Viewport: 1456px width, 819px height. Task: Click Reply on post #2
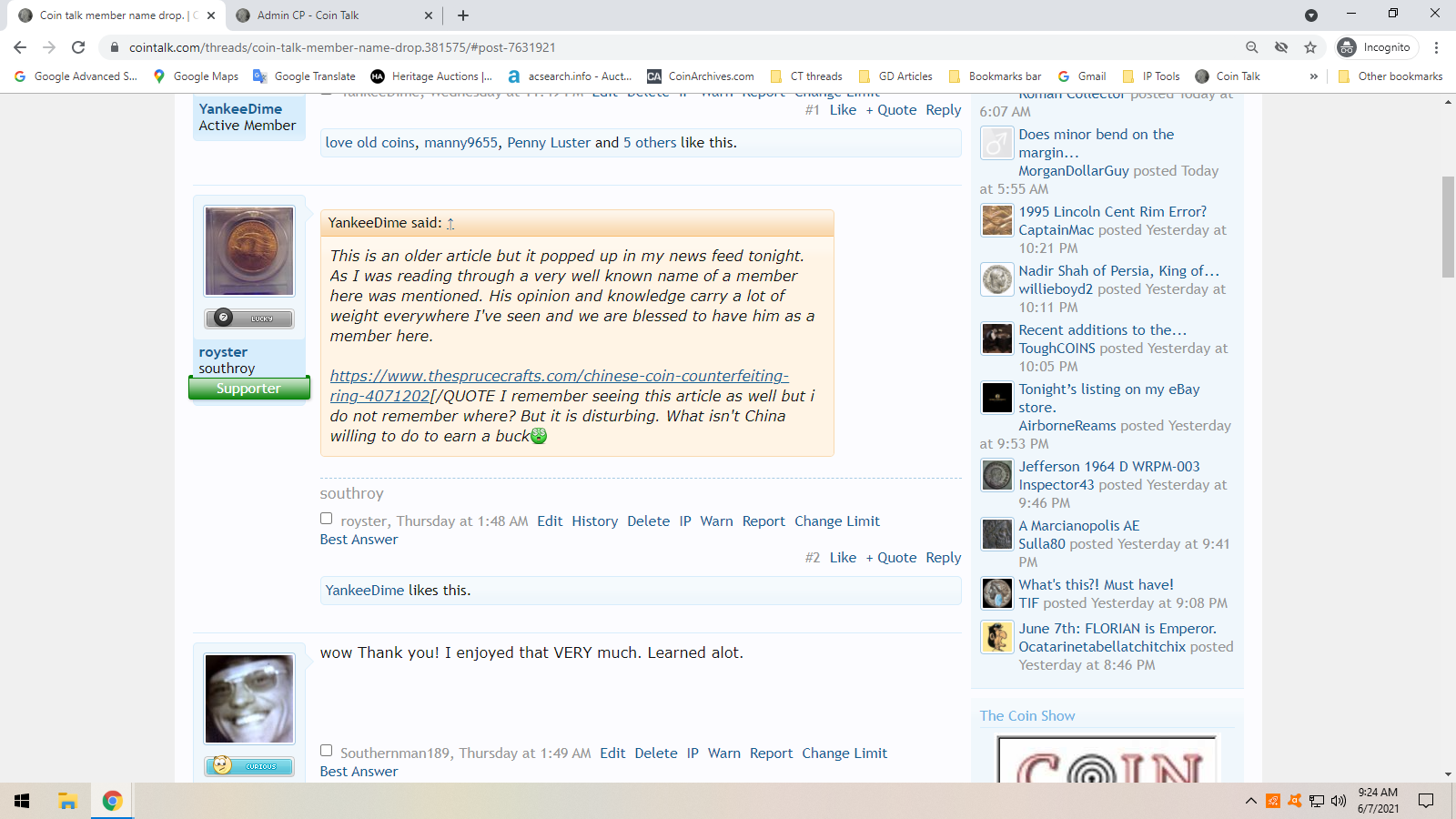click(943, 558)
